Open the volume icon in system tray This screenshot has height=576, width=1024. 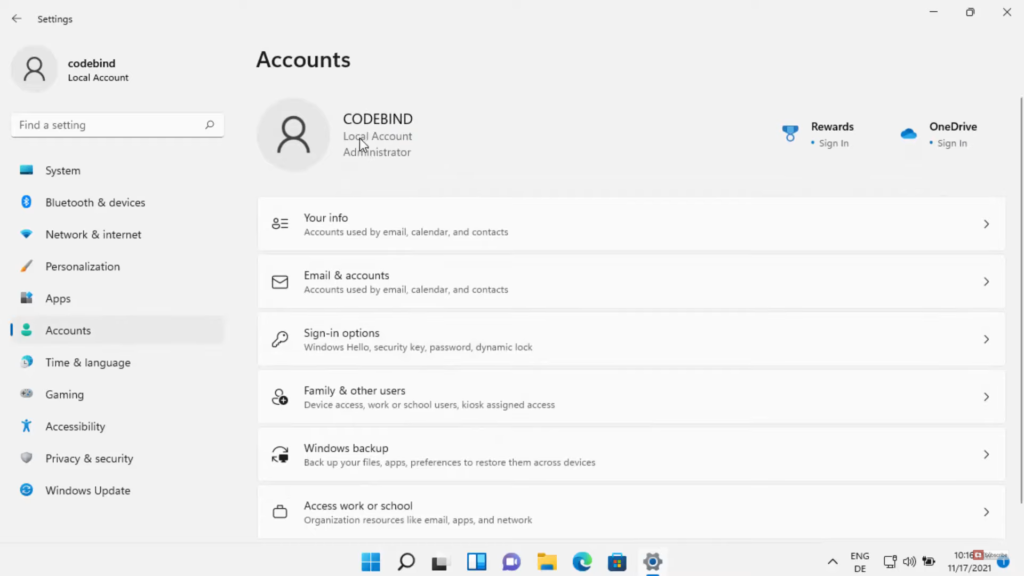point(909,562)
